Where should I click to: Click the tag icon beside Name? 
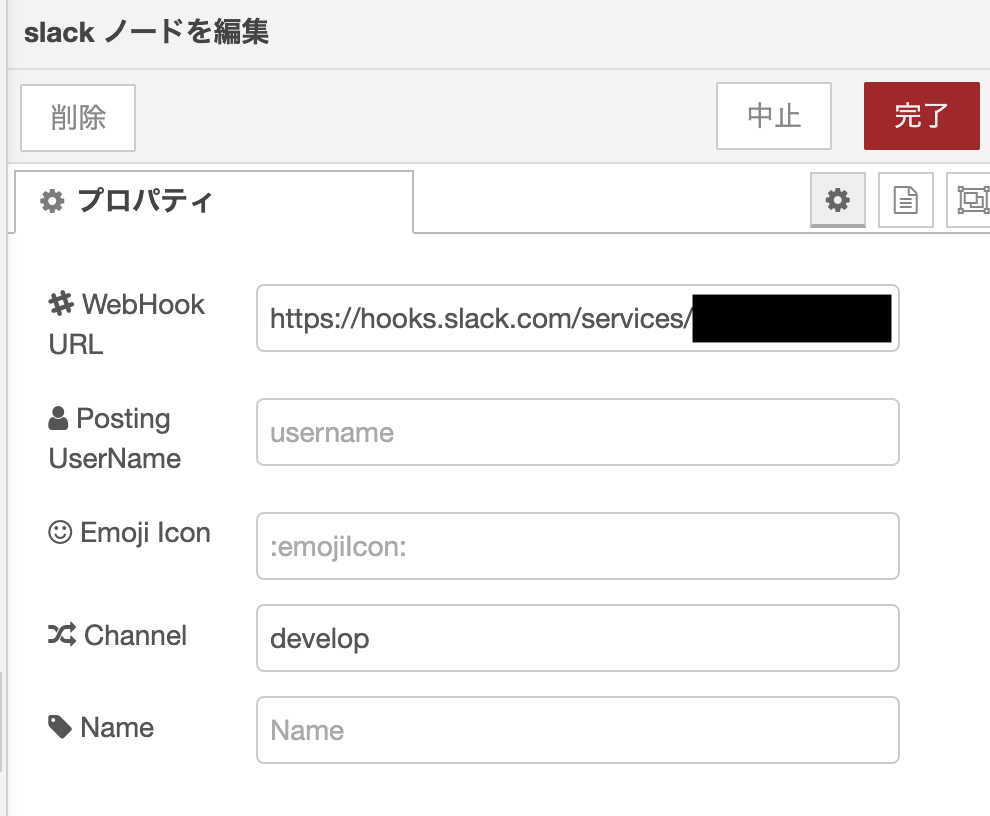tap(60, 726)
